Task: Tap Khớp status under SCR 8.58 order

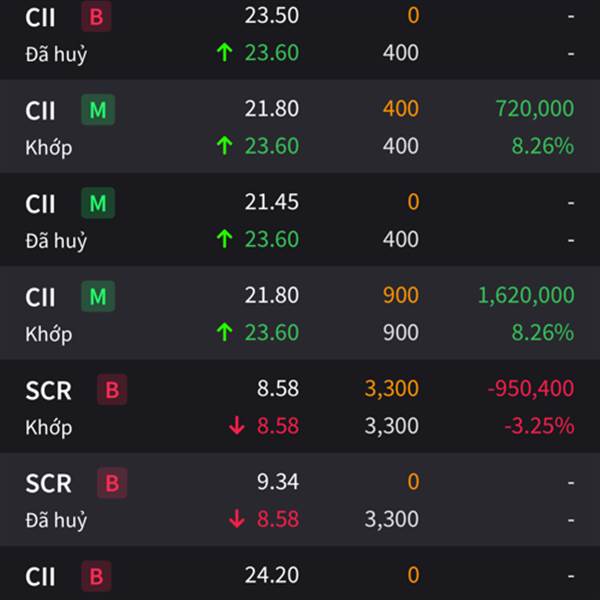Action: pos(49,427)
